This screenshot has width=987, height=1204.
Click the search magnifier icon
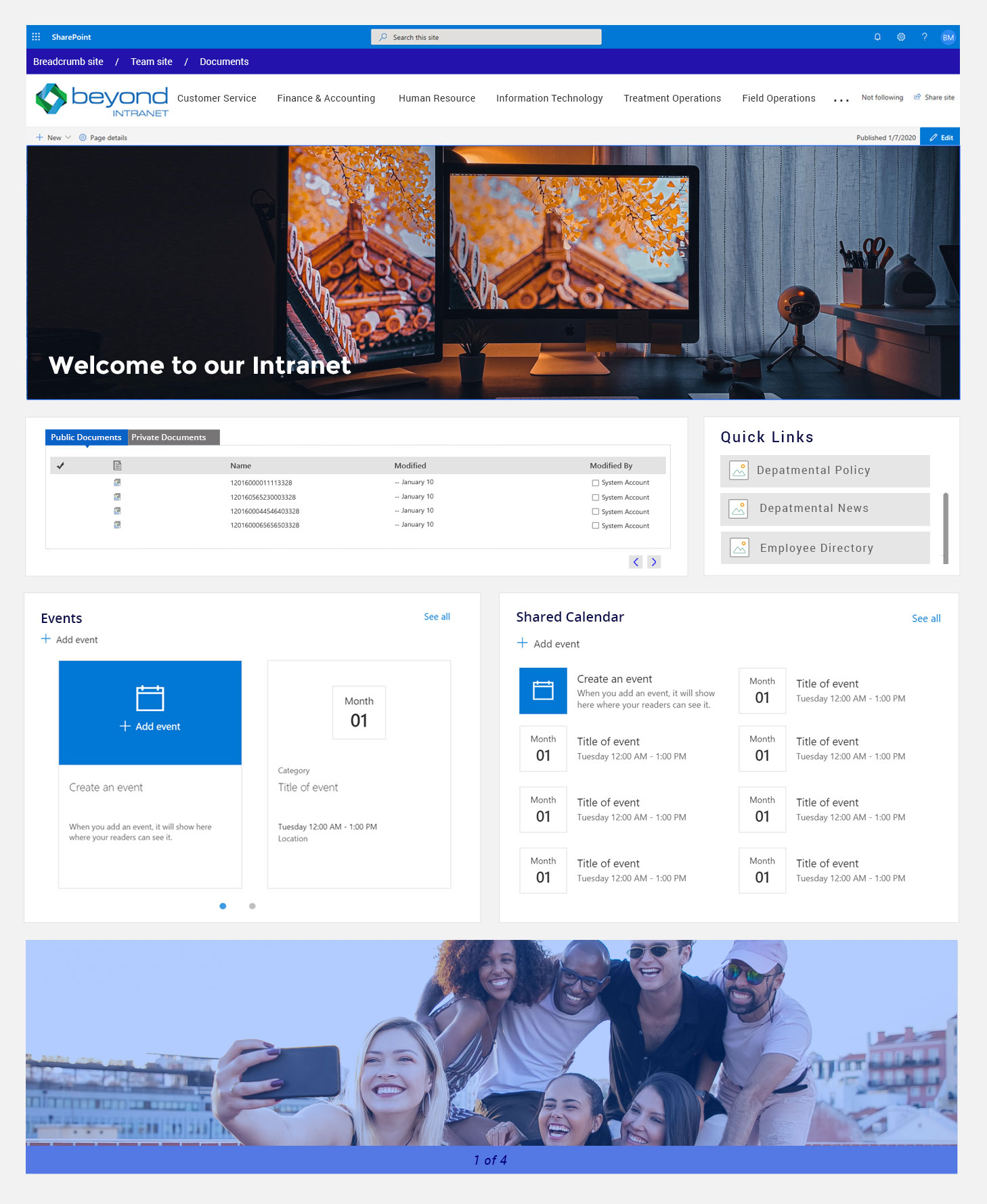click(383, 37)
